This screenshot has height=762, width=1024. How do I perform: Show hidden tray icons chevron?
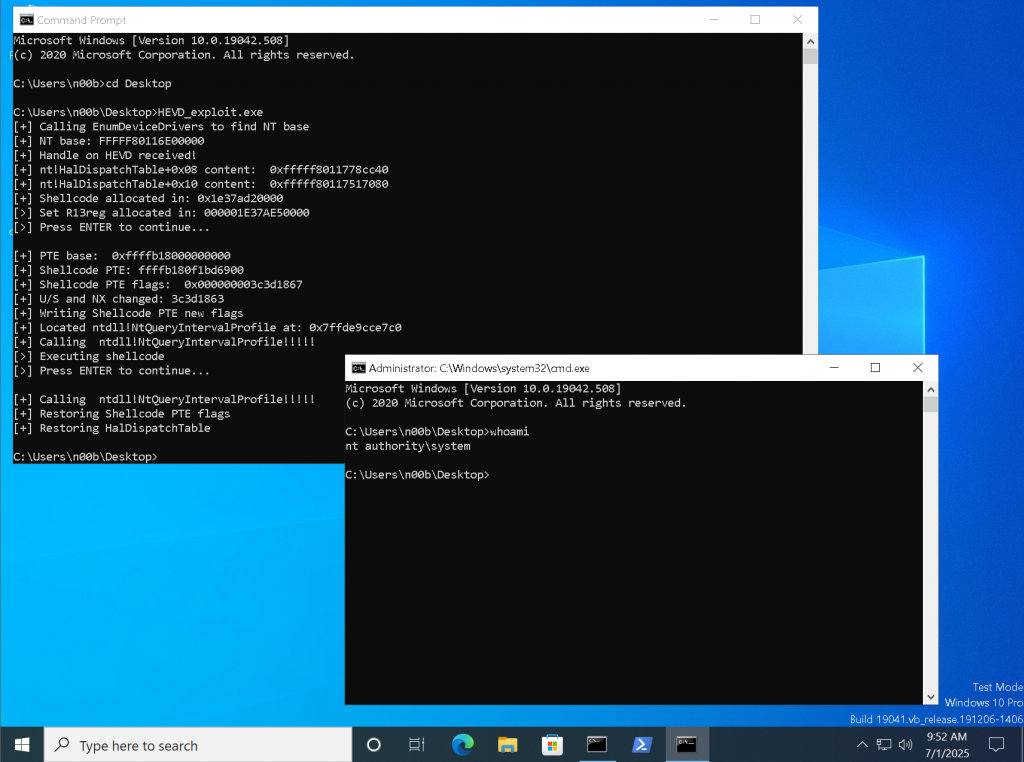[x=862, y=744]
